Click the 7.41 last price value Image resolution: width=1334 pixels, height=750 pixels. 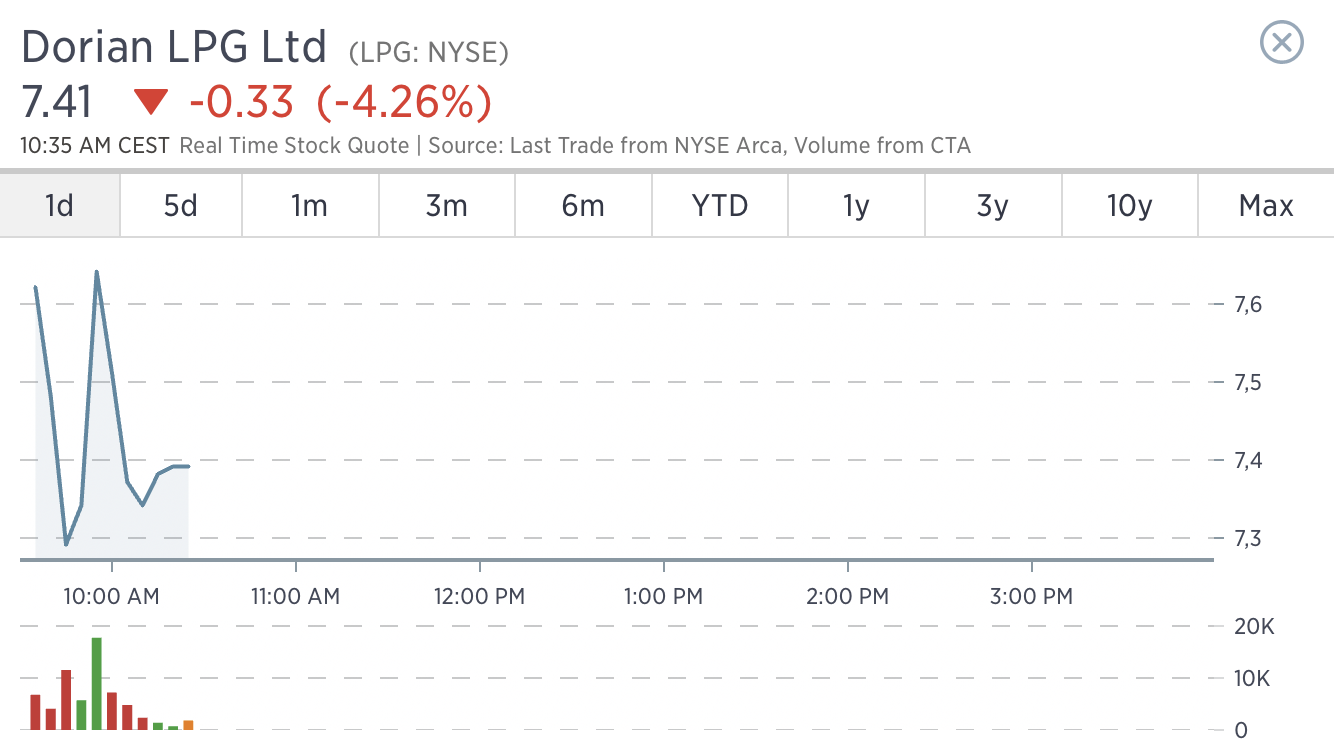pyautogui.click(x=56, y=102)
